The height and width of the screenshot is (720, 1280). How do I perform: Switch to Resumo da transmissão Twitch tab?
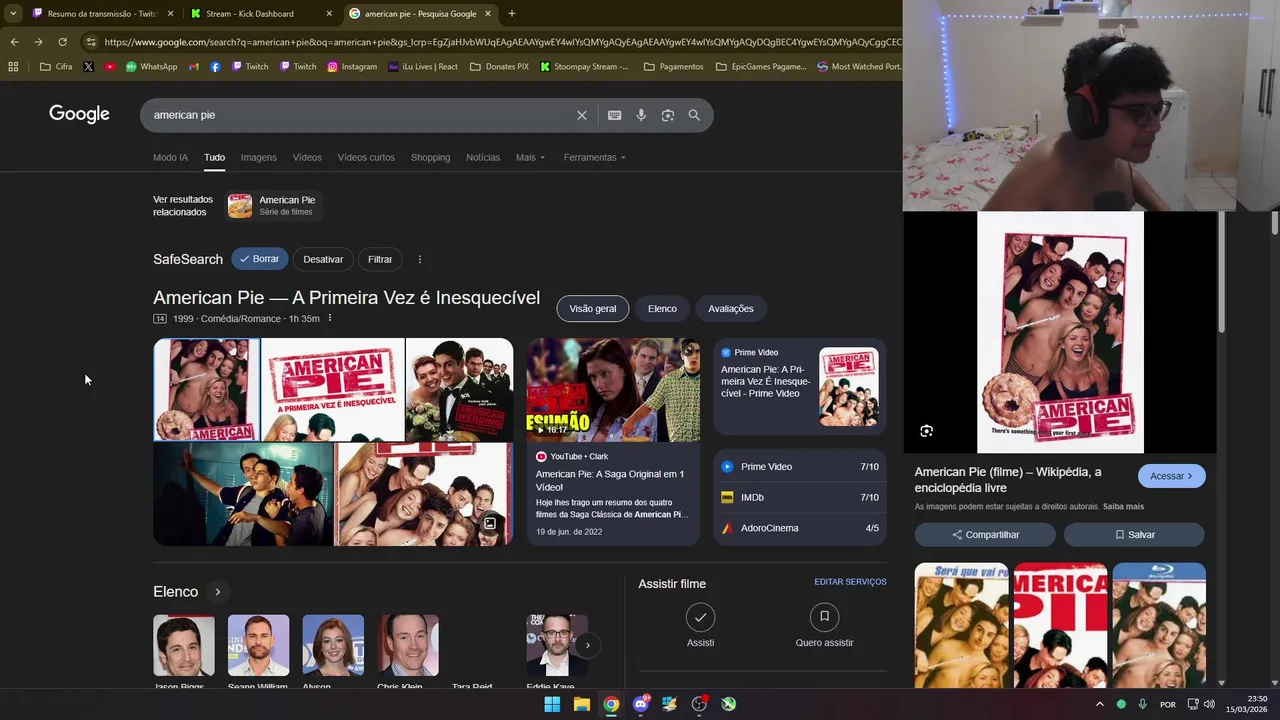click(x=102, y=14)
